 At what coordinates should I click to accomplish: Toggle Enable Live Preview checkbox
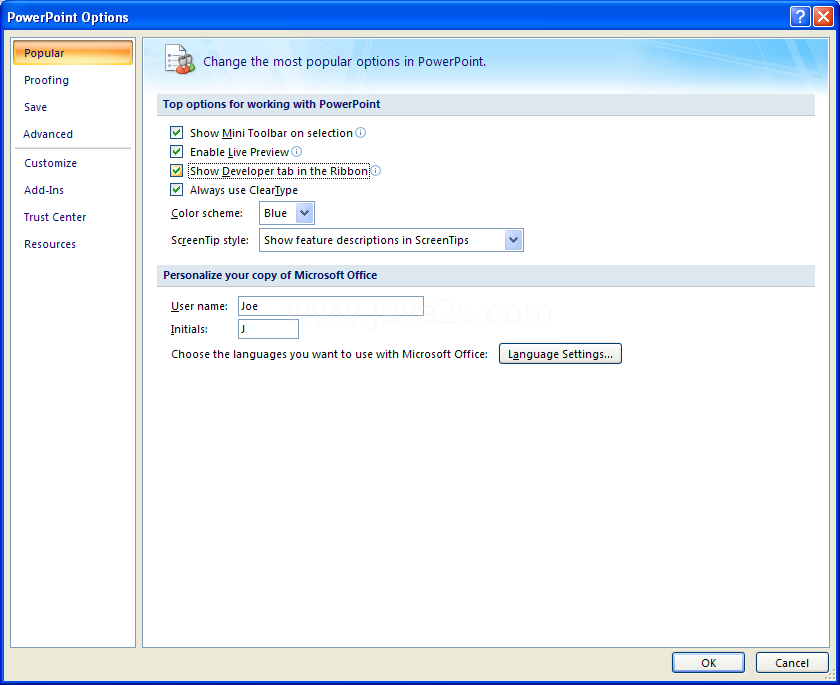176,152
